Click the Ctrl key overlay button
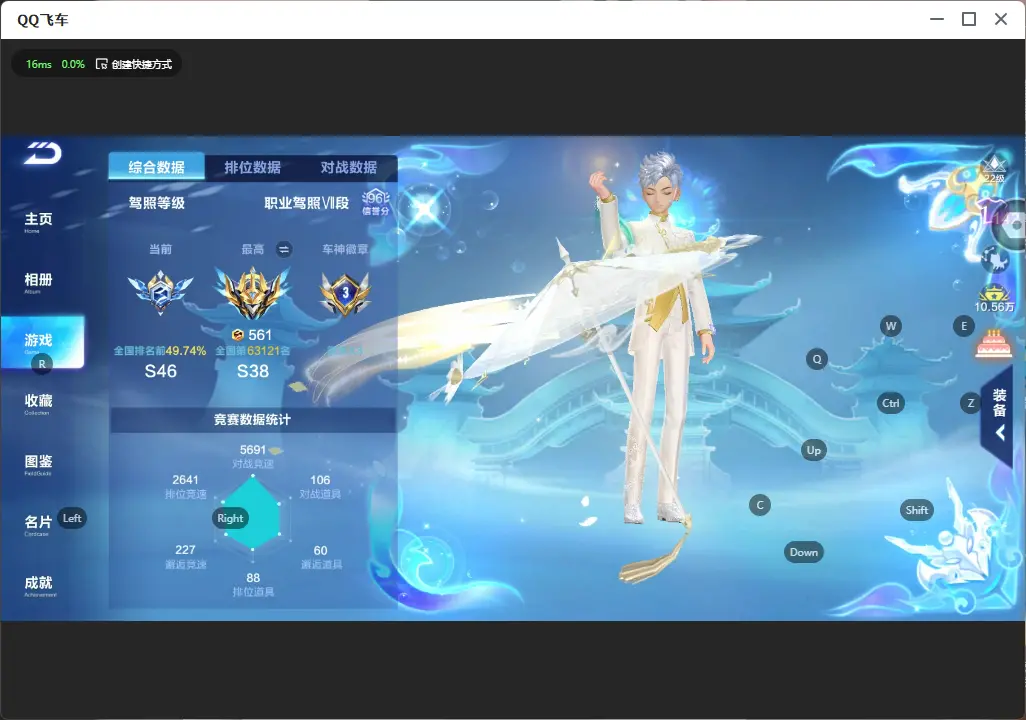The image size is (1026, 720). (891, 403)
